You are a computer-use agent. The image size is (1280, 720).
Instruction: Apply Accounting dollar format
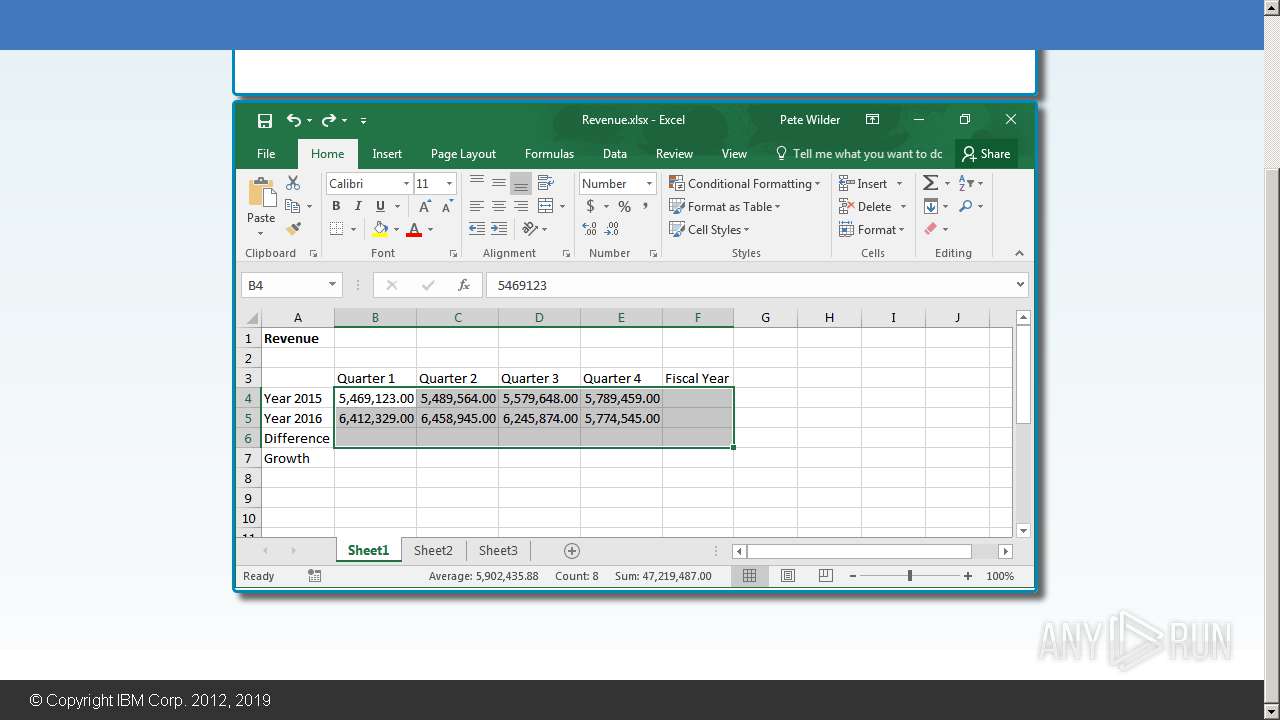click(x=590, y=206)
